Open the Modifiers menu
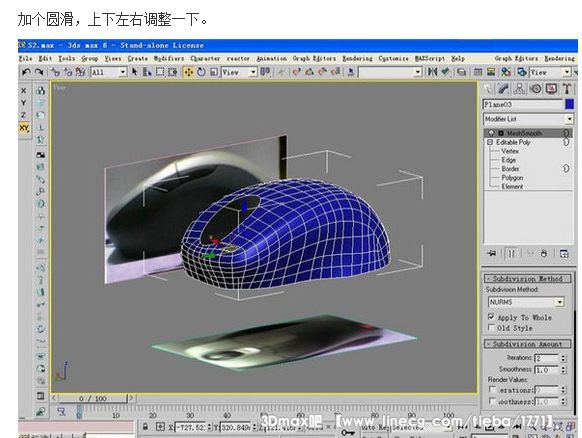The height and width of the screenshot is (438, 582). [169, 58]
